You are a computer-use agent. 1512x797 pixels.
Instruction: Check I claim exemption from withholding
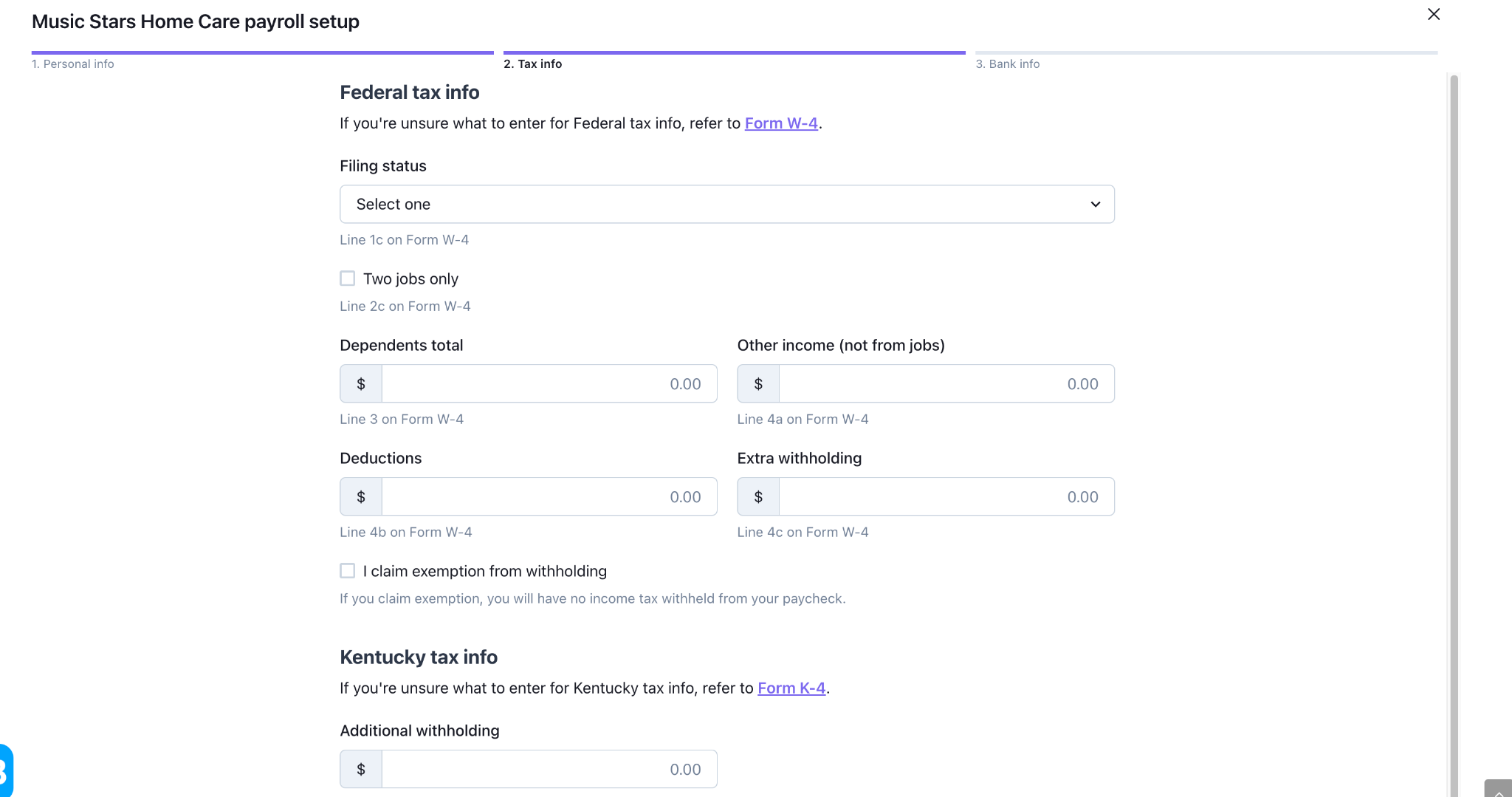point(348,571)
